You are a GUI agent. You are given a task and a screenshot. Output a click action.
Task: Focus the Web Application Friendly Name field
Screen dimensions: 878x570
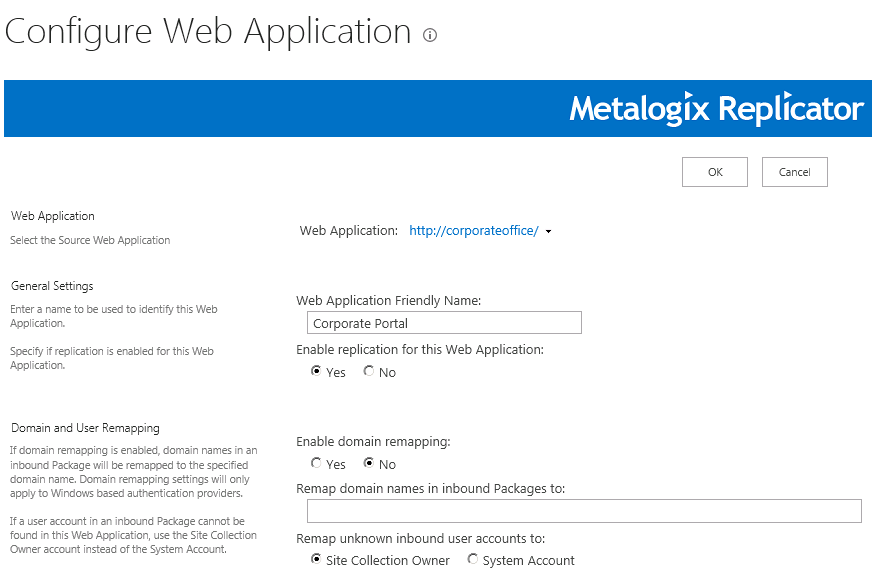pyautogui.click(x=444, y=323)
